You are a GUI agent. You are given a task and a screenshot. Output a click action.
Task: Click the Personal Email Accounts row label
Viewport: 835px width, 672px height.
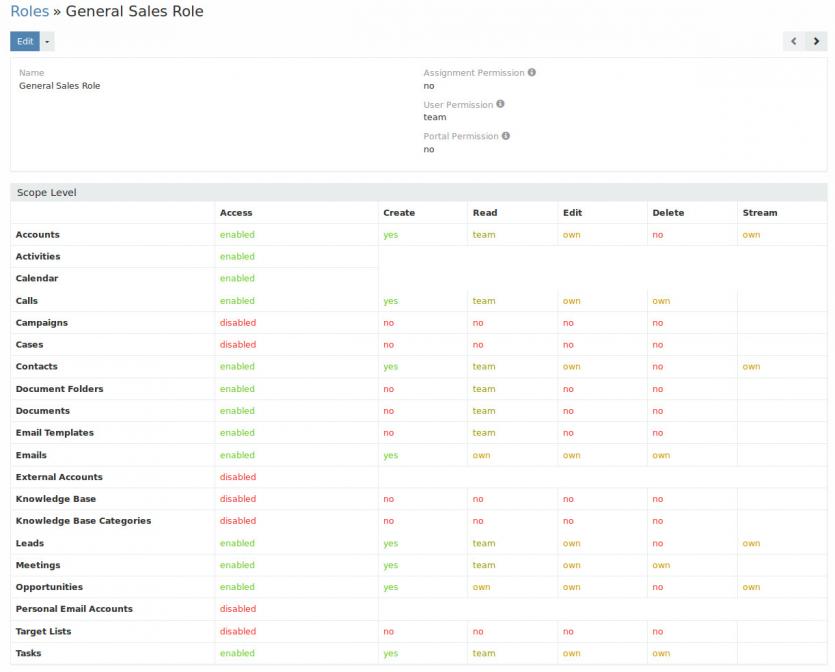pos(74,609)
